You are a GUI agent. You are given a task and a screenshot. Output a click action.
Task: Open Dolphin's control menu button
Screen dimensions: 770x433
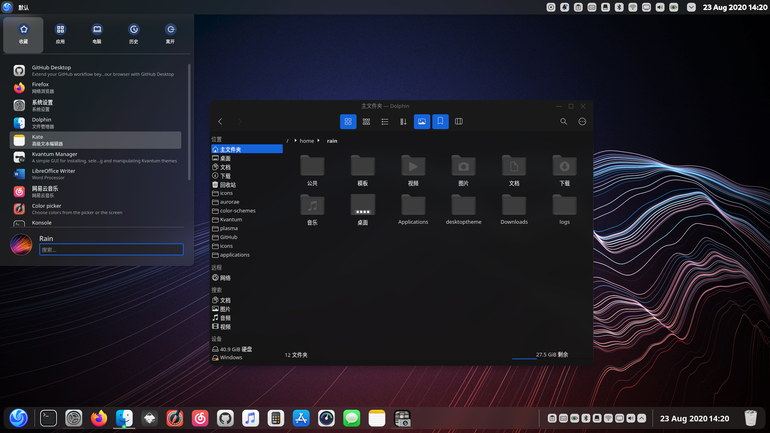pyautogui.click(x=582, y=121)
